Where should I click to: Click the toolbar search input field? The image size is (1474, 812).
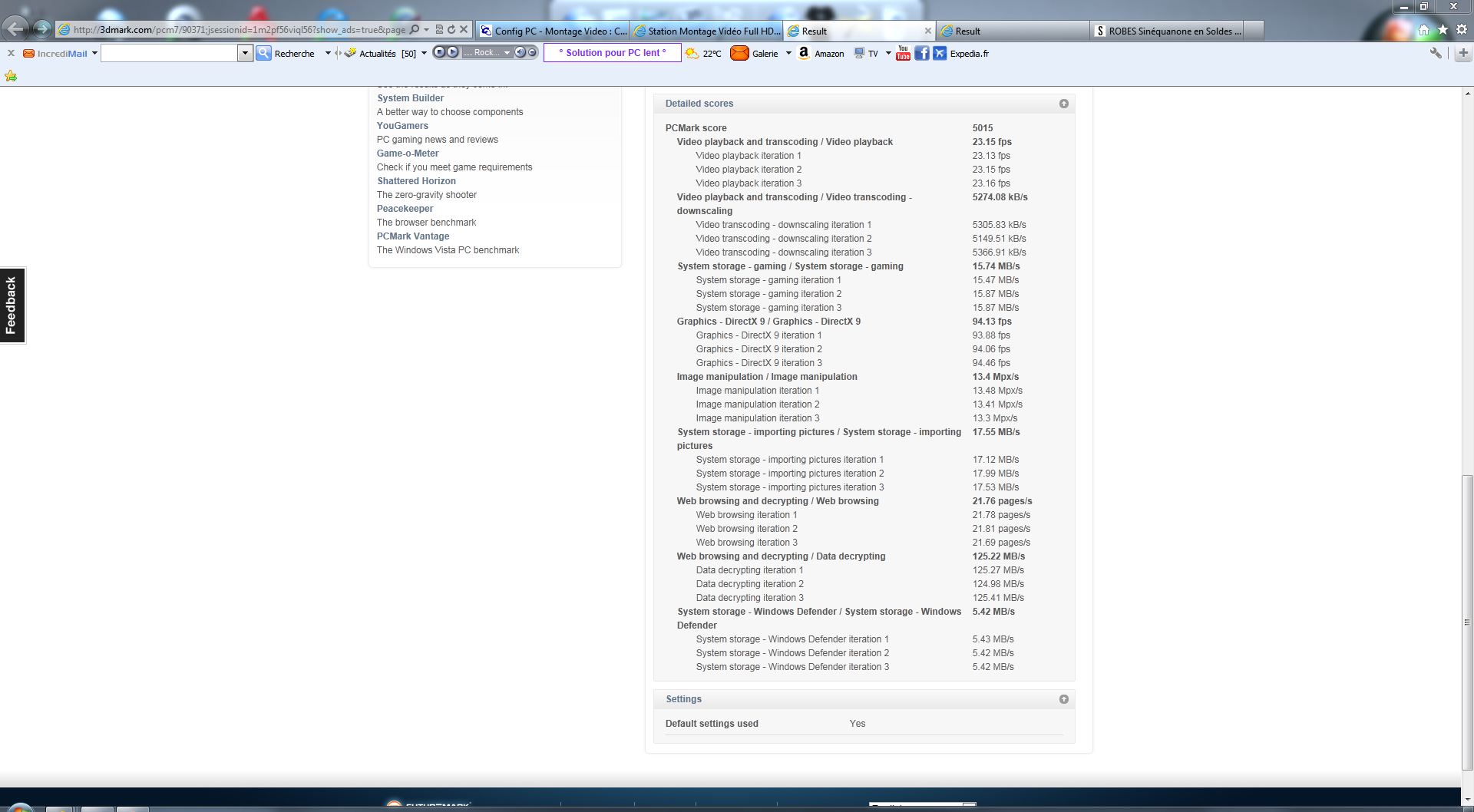tap(169, 53)
